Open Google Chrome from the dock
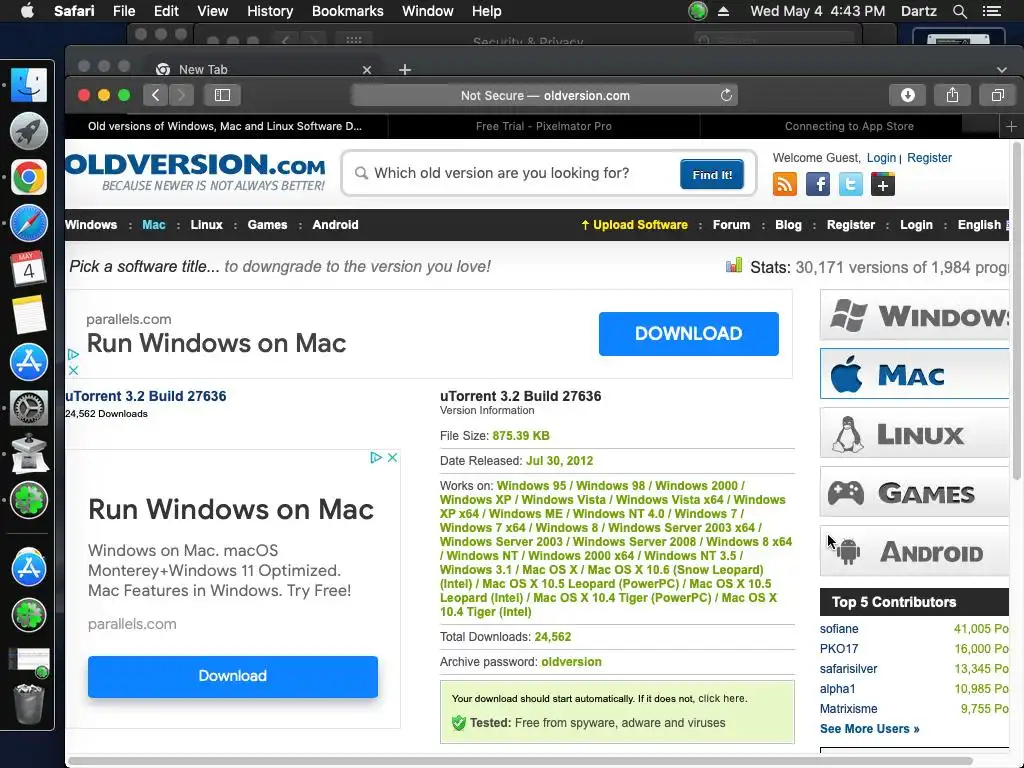 click(29, 177)
